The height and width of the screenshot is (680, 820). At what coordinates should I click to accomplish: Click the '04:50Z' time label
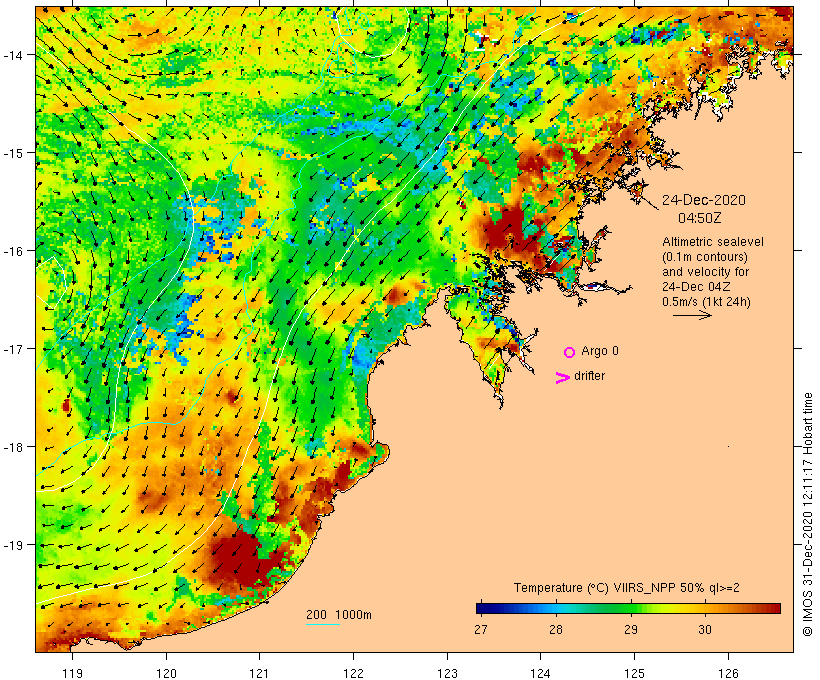[699, 218]
